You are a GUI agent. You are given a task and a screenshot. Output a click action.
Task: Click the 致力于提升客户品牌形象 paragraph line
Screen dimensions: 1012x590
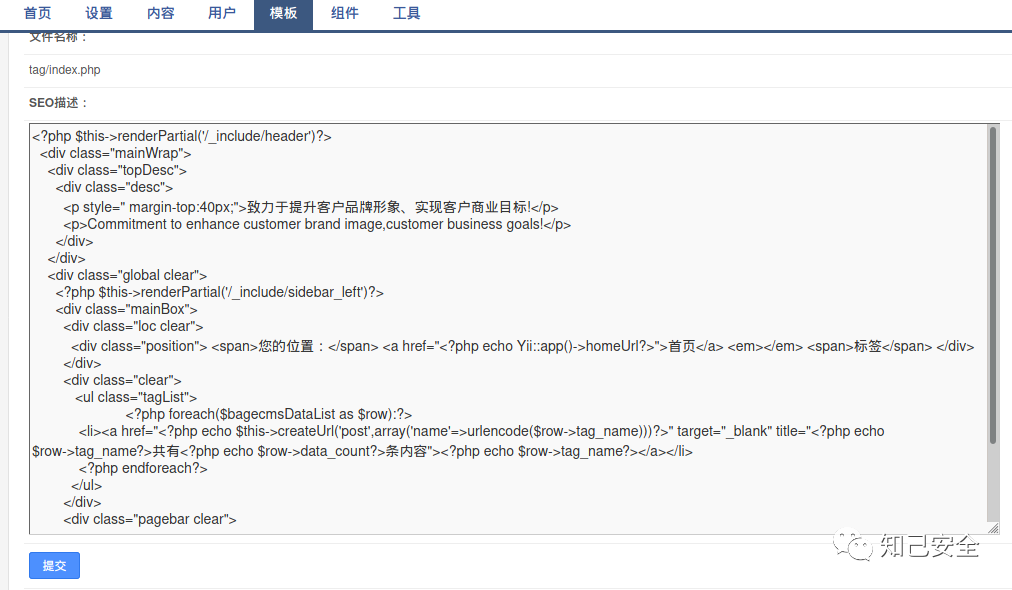coord(310,207)
